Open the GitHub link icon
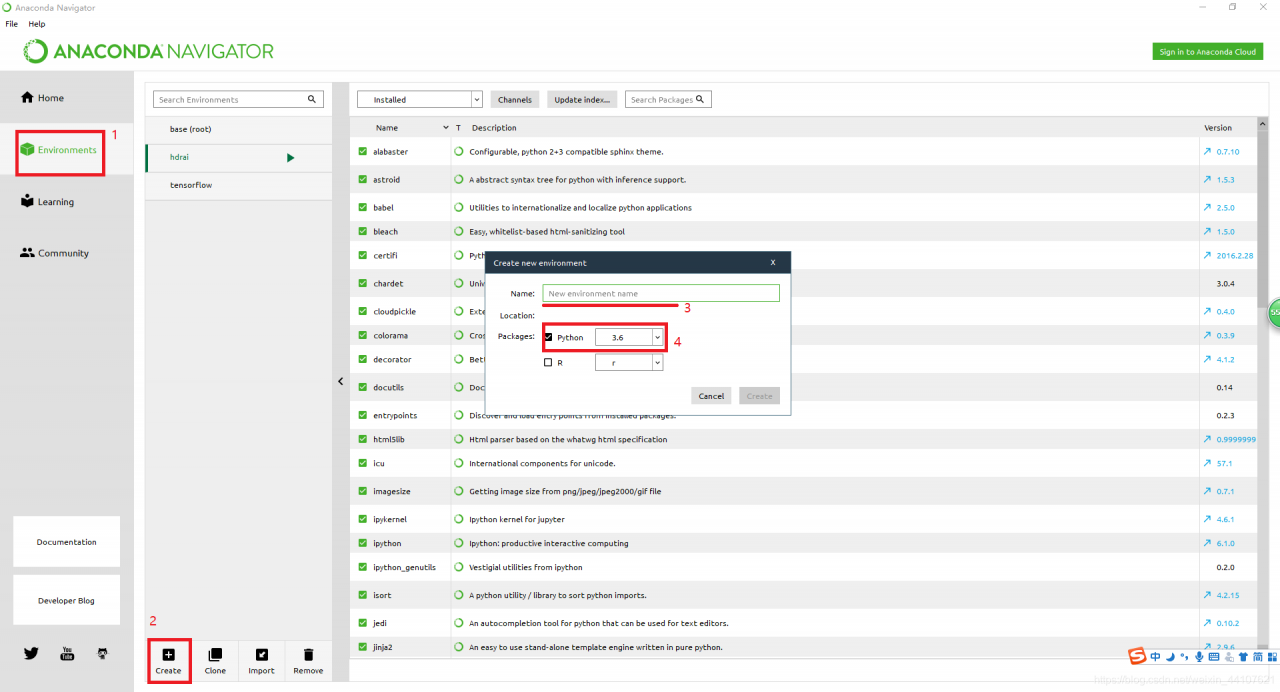This screenshot has height=692, width=1280. click(102, 653)
